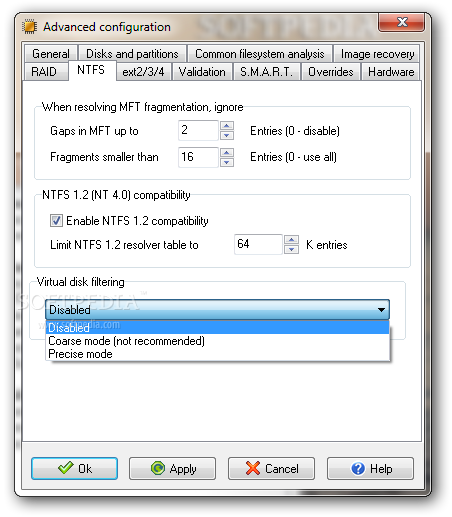Select the NTFS tab

click(x=91, y=70)
